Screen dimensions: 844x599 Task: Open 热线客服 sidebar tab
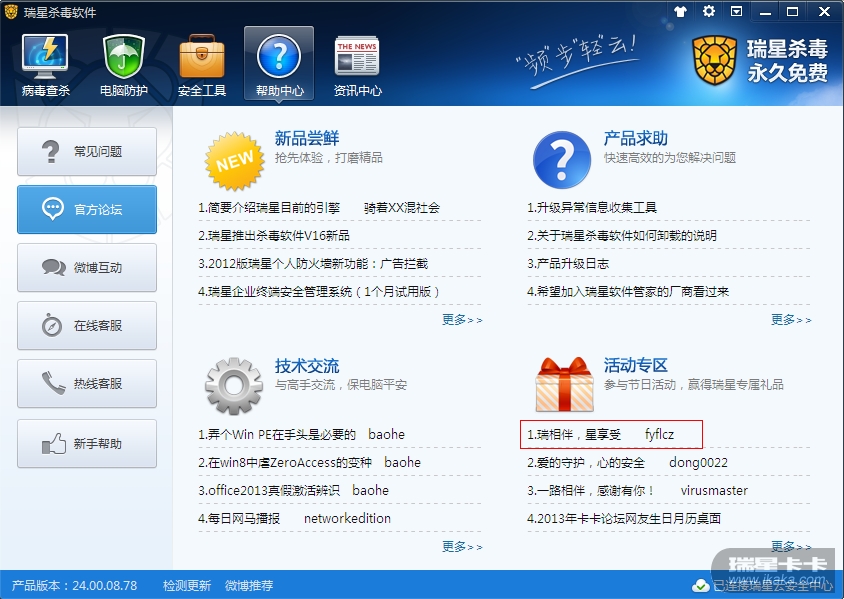[x=87, y=384]
